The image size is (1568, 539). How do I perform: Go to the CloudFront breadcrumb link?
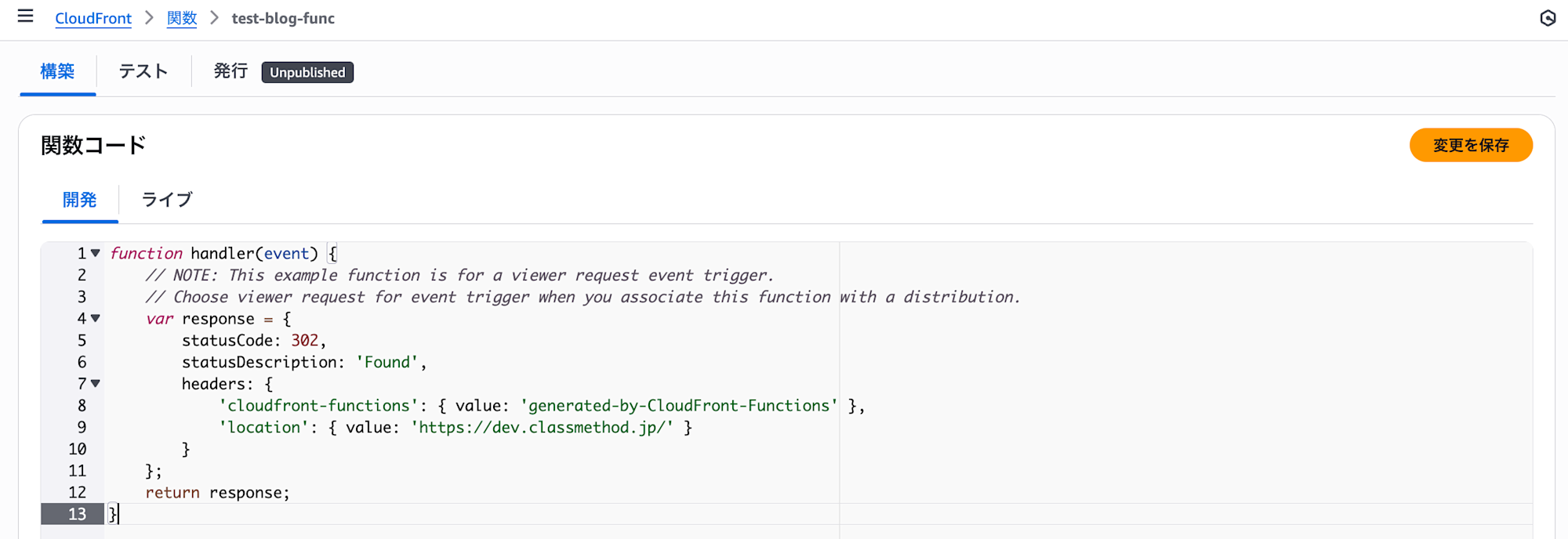93,18
